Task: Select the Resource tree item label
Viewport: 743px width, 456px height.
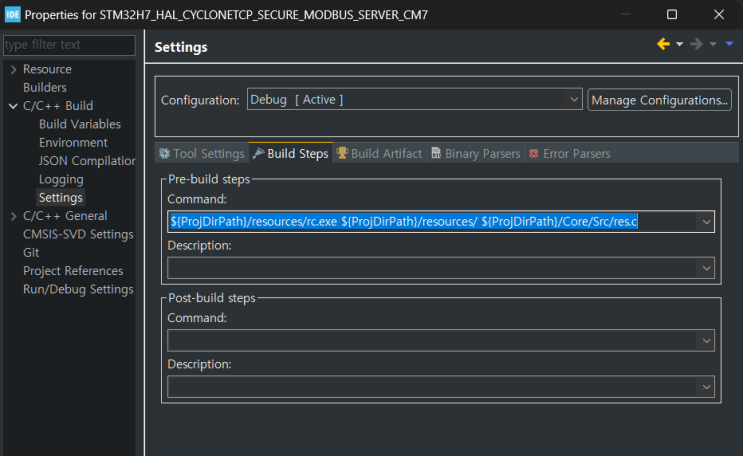Action: pos(47,69)
